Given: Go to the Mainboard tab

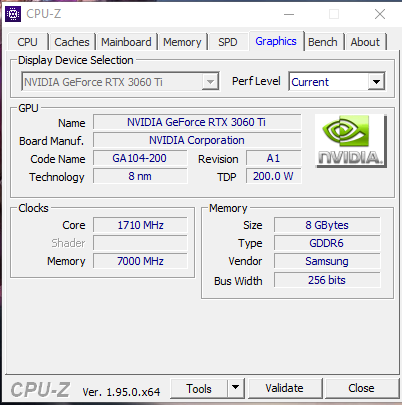Looking at the screenshot, I should [126, 42].
